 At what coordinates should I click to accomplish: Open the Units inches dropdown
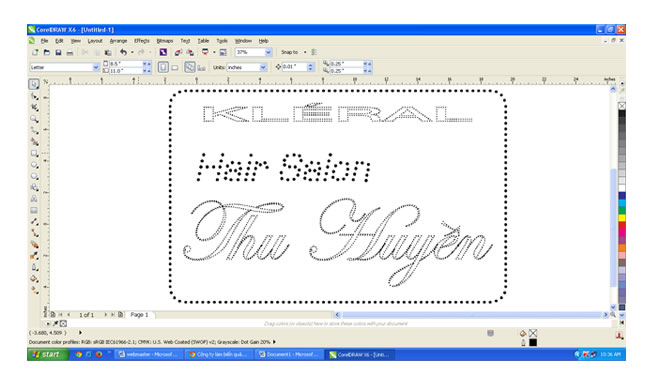point(263,67)
